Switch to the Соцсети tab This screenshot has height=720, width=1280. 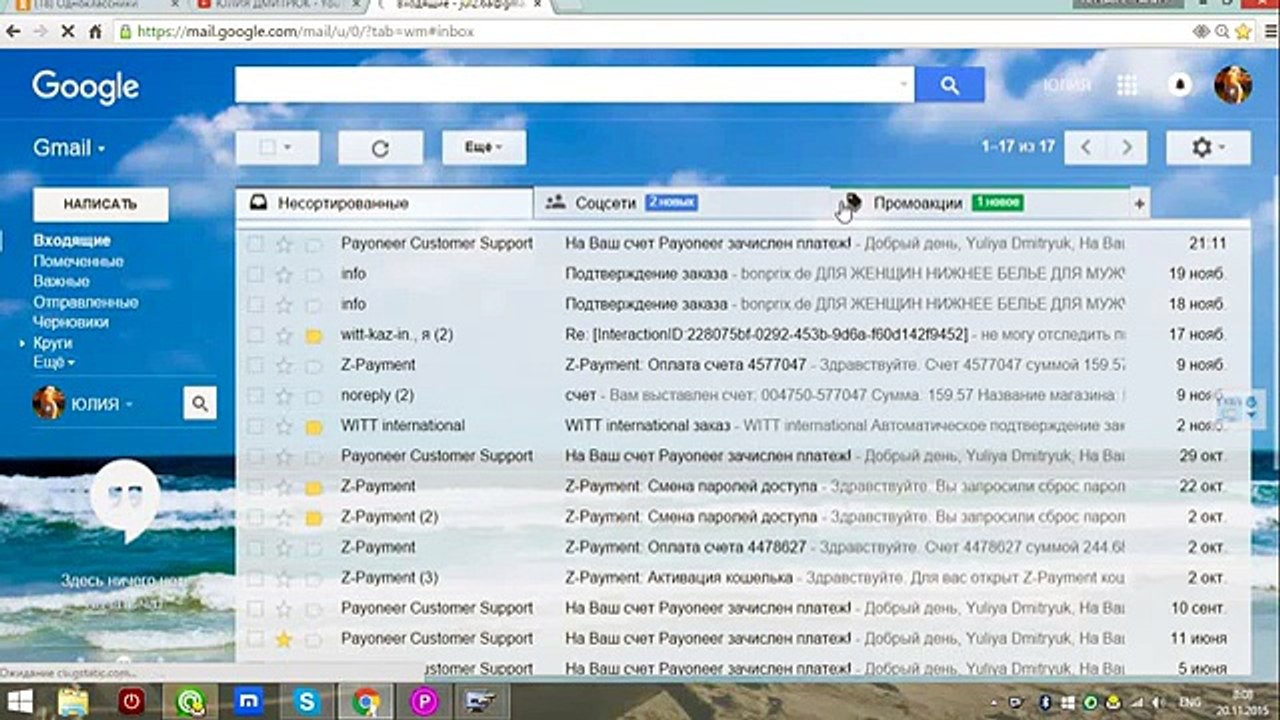click(x=682, y=203)
